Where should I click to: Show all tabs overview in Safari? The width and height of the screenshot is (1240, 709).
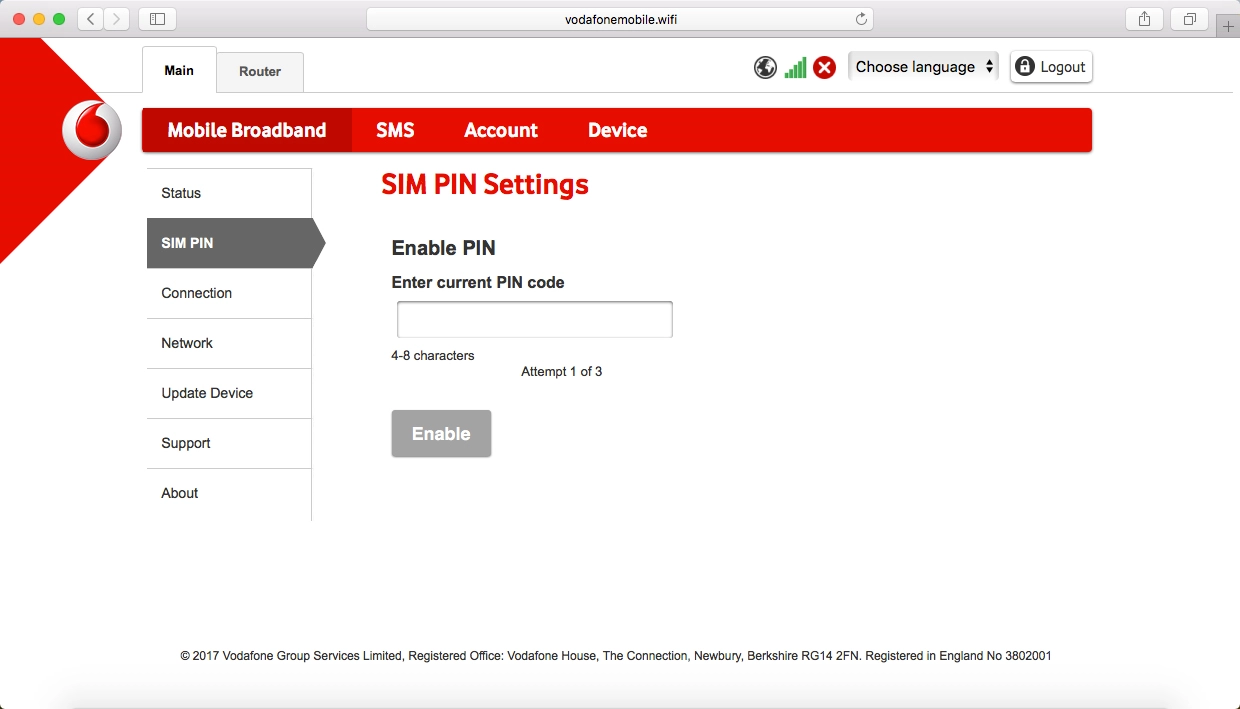1190,19
